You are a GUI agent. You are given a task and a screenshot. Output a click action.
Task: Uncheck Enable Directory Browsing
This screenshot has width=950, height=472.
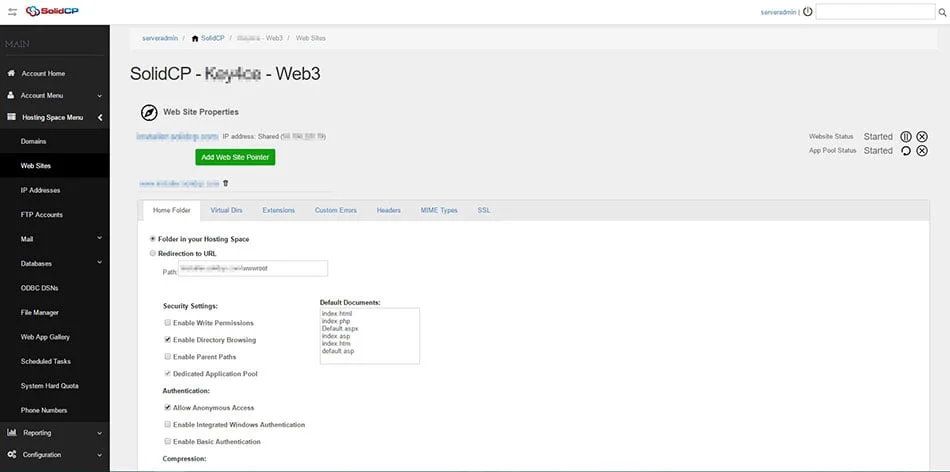(x=167, y=340)
